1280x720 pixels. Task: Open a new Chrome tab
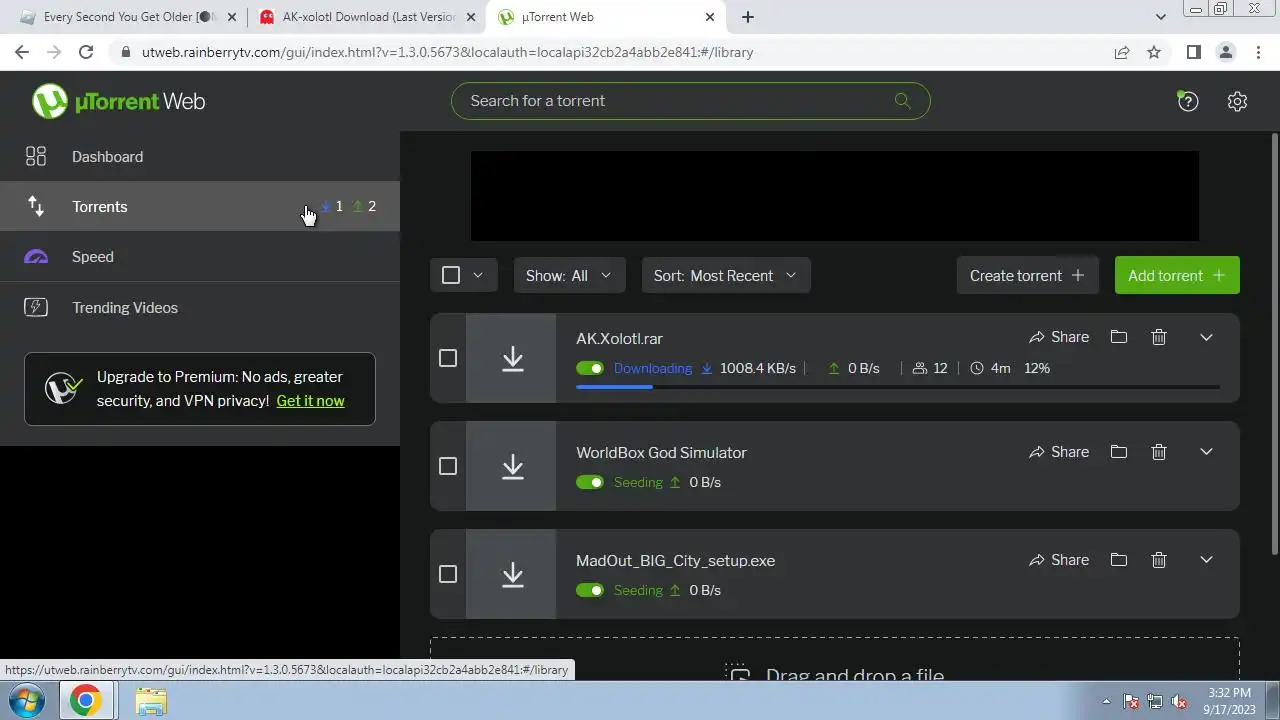point(747,17)
